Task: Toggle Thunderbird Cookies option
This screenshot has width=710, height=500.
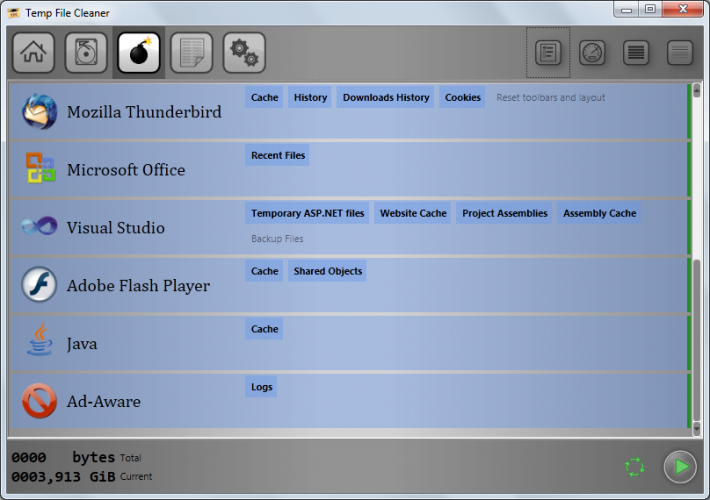Action: [462, 98]
